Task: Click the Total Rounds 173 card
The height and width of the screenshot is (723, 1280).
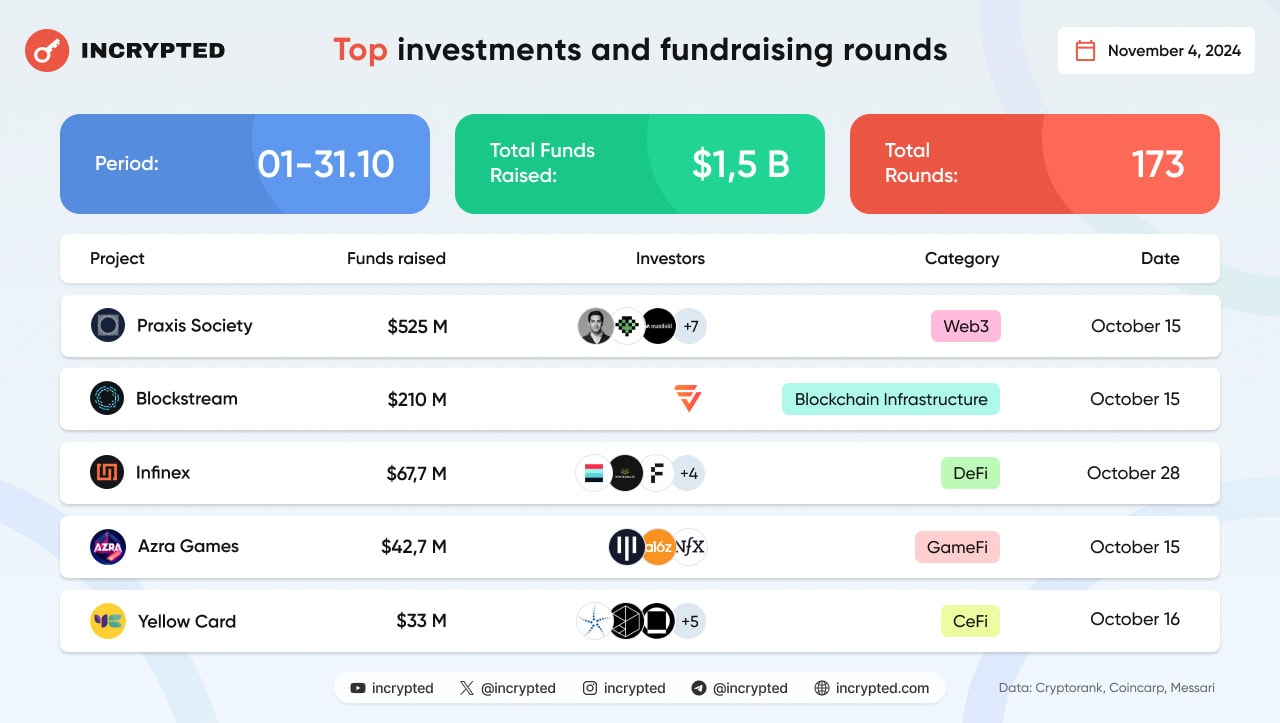Action: (x=1034, y=164)
